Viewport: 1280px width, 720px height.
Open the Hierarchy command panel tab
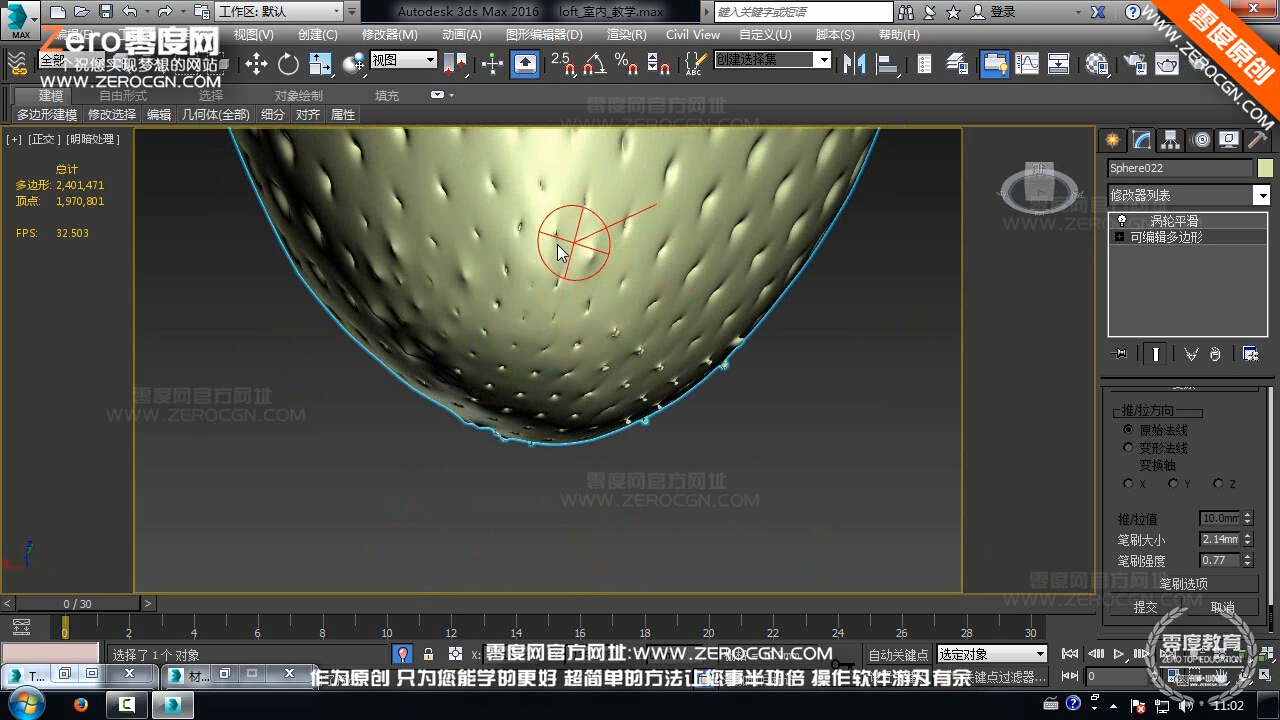tap(1170, 140)
